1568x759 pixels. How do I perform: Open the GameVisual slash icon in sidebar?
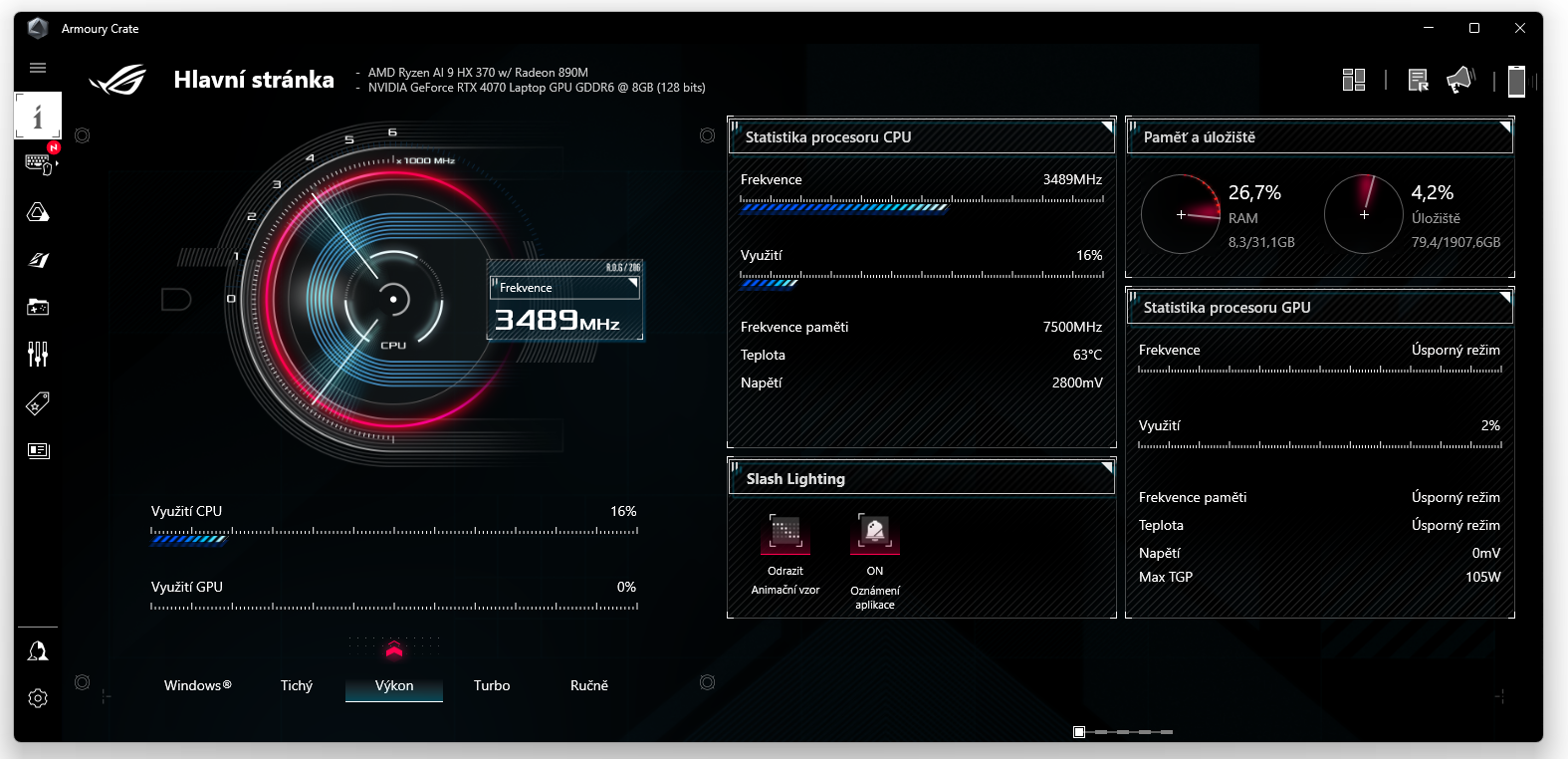[x=38, y=260]
